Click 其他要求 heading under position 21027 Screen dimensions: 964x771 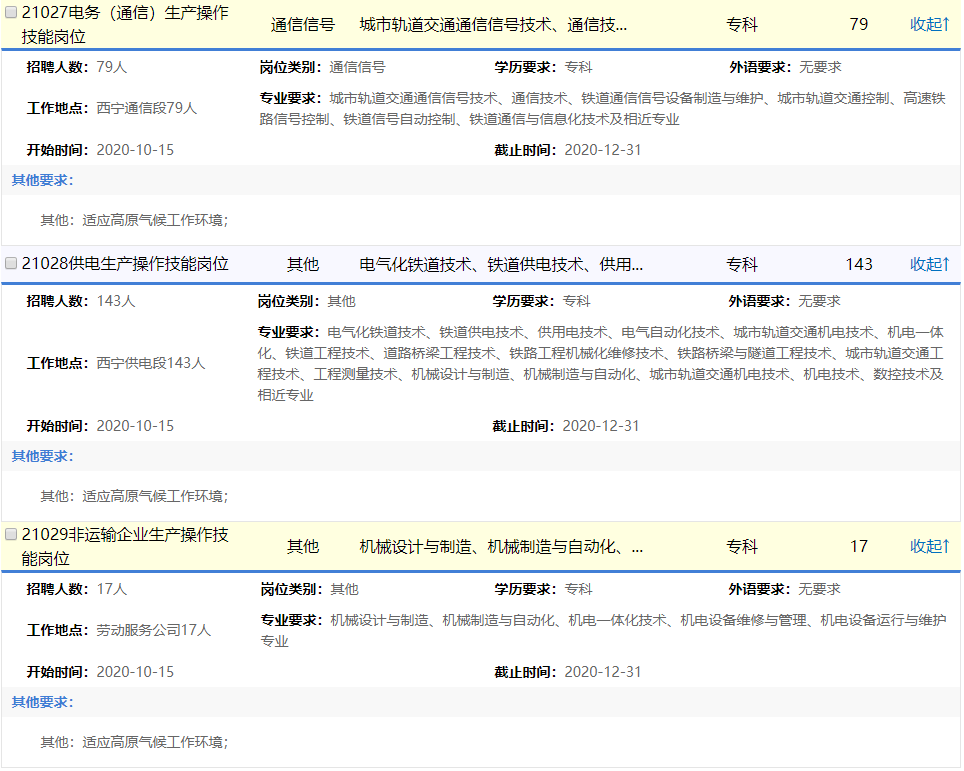tap(42, 180)
